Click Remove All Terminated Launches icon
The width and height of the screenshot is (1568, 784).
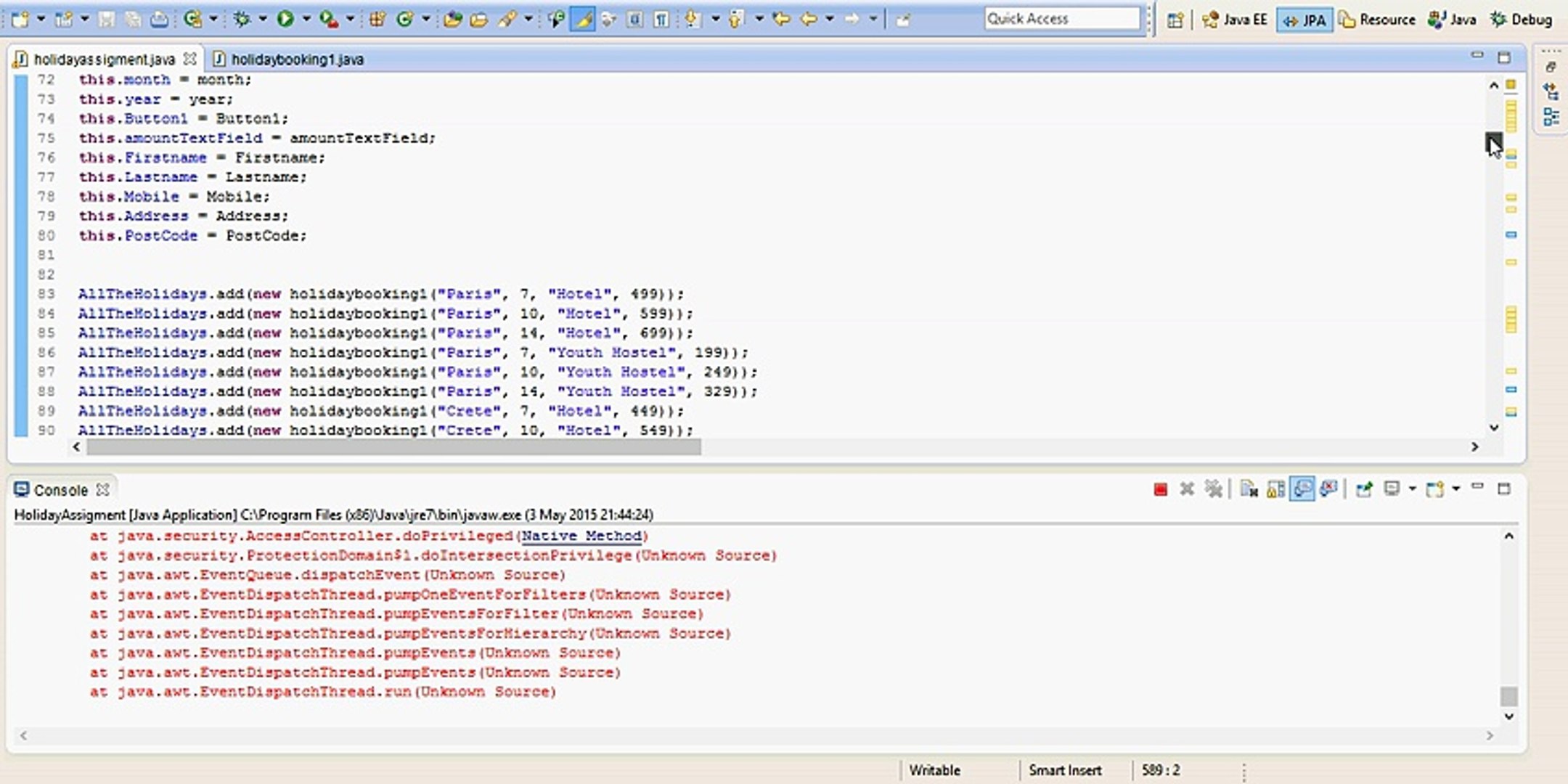pyautogui.click(x=1213, y=489)
